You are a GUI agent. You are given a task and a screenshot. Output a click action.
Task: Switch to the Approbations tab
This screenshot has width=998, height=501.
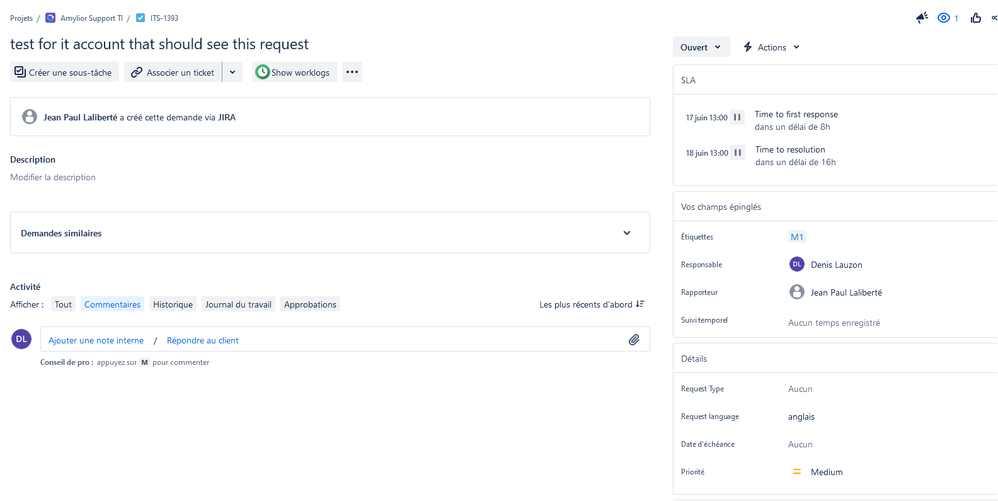tap(310, 304)
